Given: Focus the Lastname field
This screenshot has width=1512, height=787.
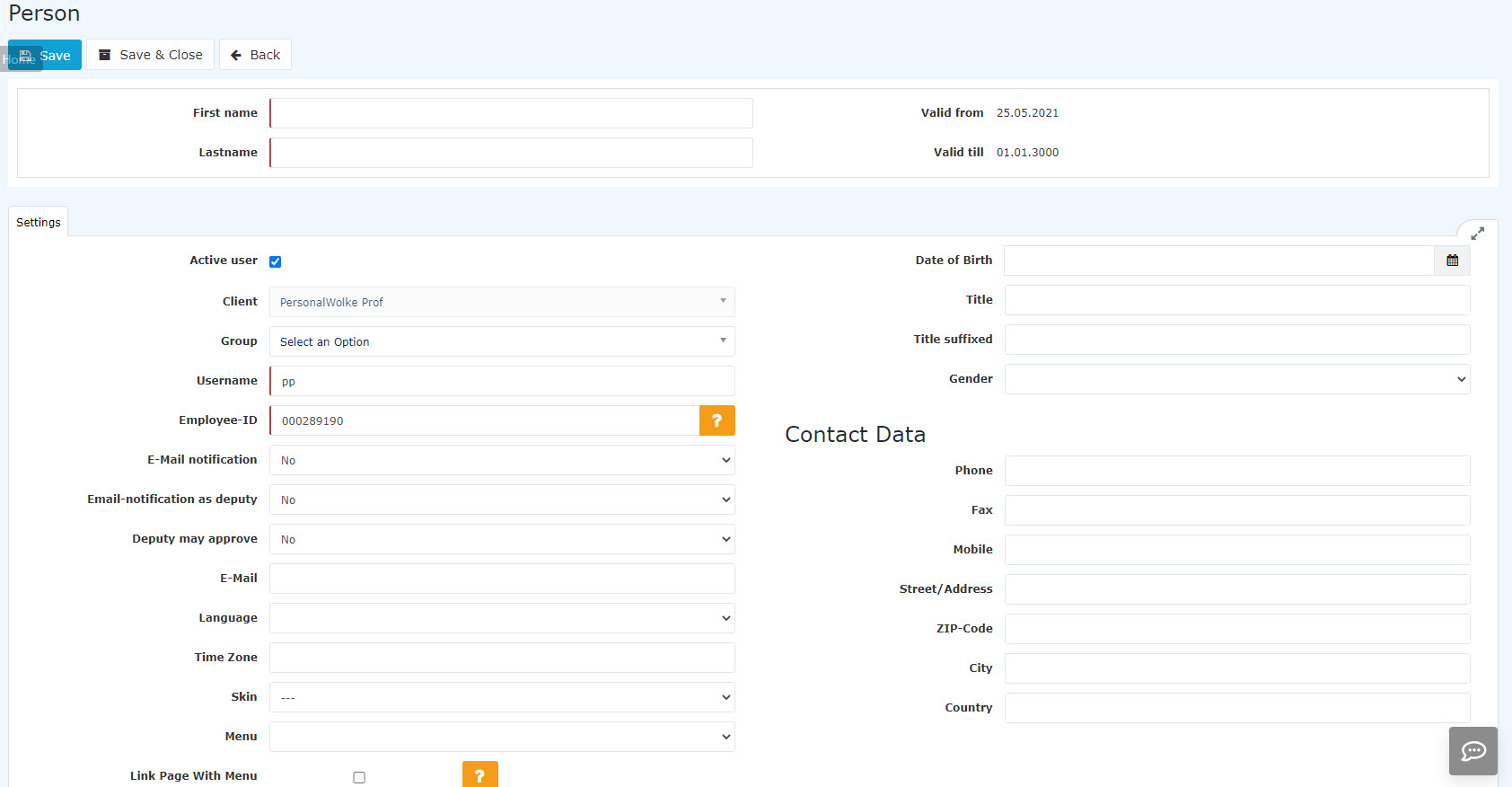Looking at the screenshot, I should [x=511, y=153].
